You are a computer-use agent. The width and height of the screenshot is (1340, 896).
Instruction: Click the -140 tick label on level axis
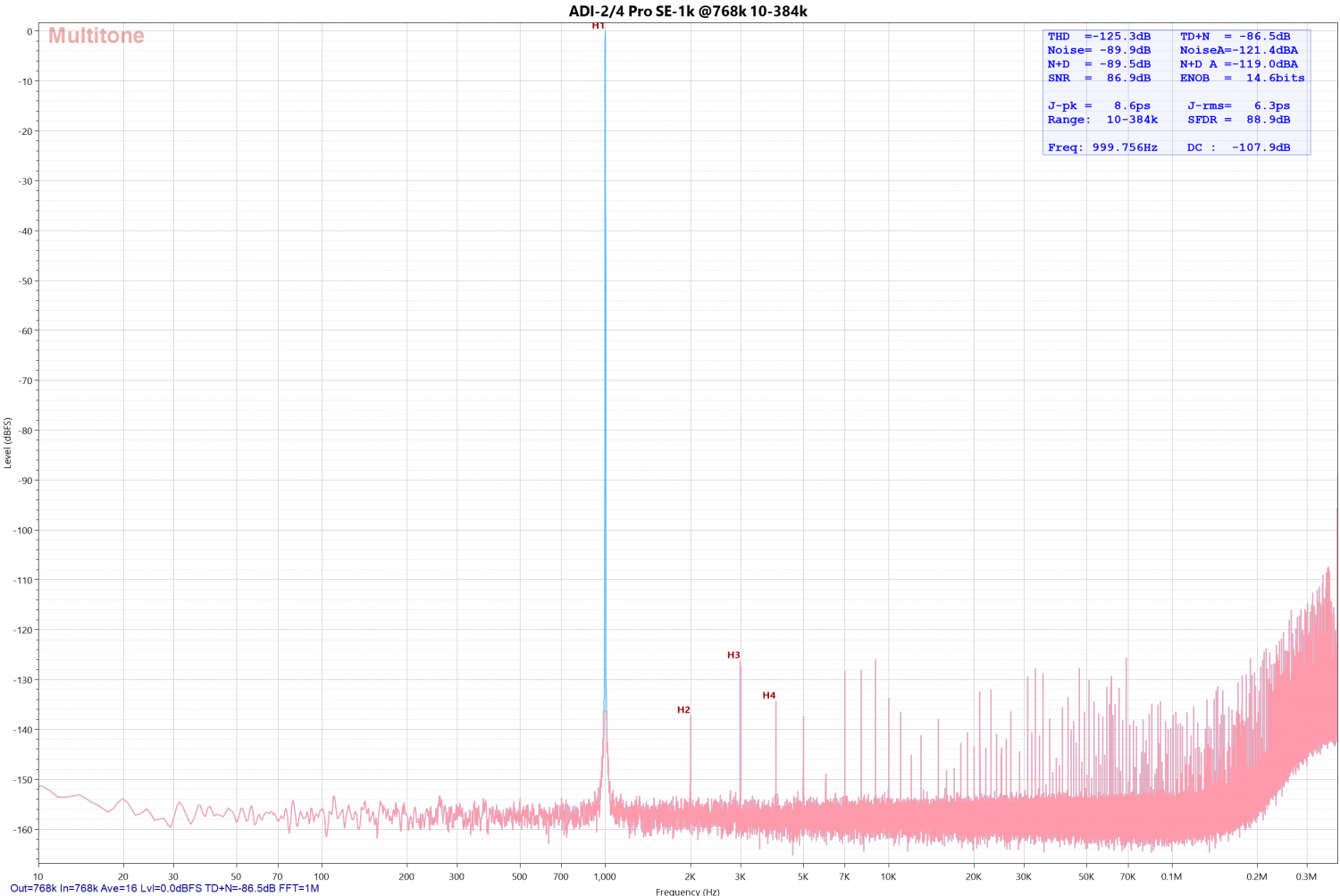point(23,730)
